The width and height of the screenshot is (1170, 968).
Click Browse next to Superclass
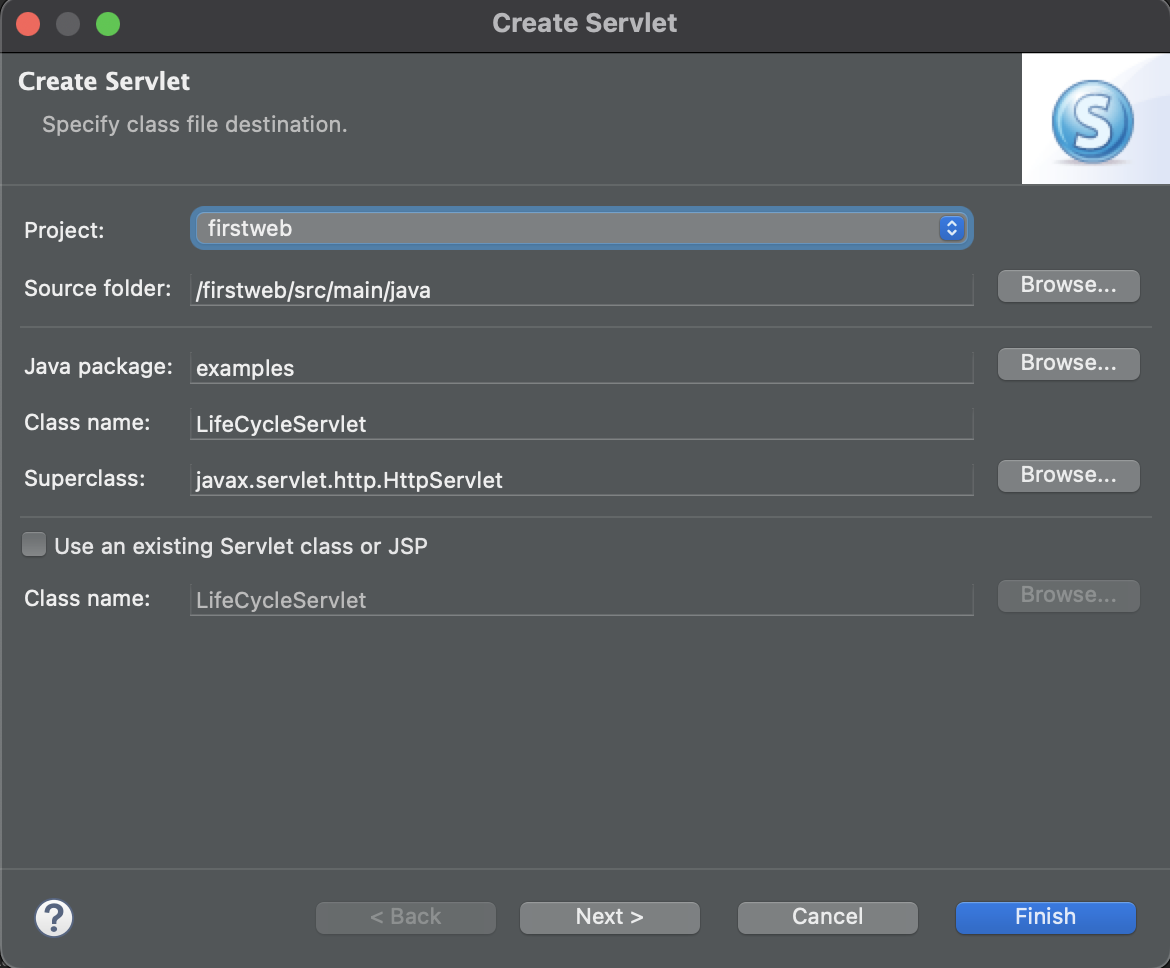[x=1068, y=476]
